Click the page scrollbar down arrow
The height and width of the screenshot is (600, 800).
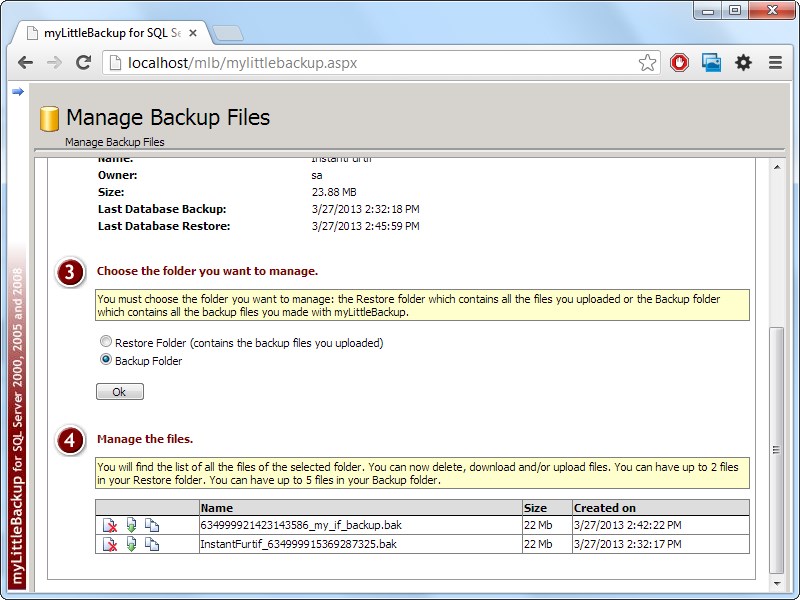[777, 584]
